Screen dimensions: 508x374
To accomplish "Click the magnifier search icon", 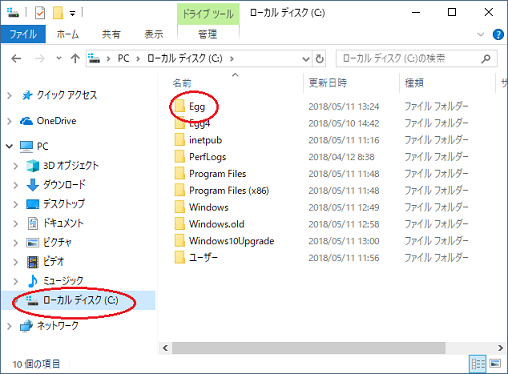I will click(x=486, y=59).
